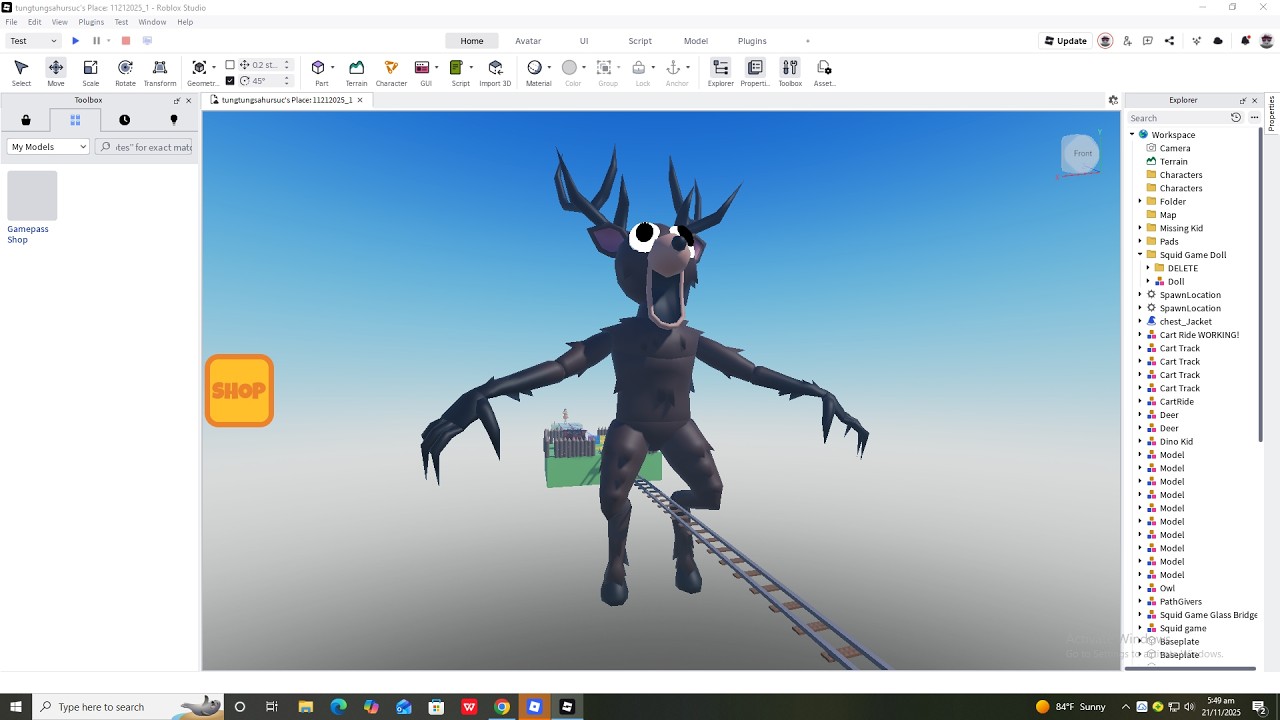Open the Plugins menu in menu bar
The height and width of the screenshot is (720, 1280).
click(91, 22)
